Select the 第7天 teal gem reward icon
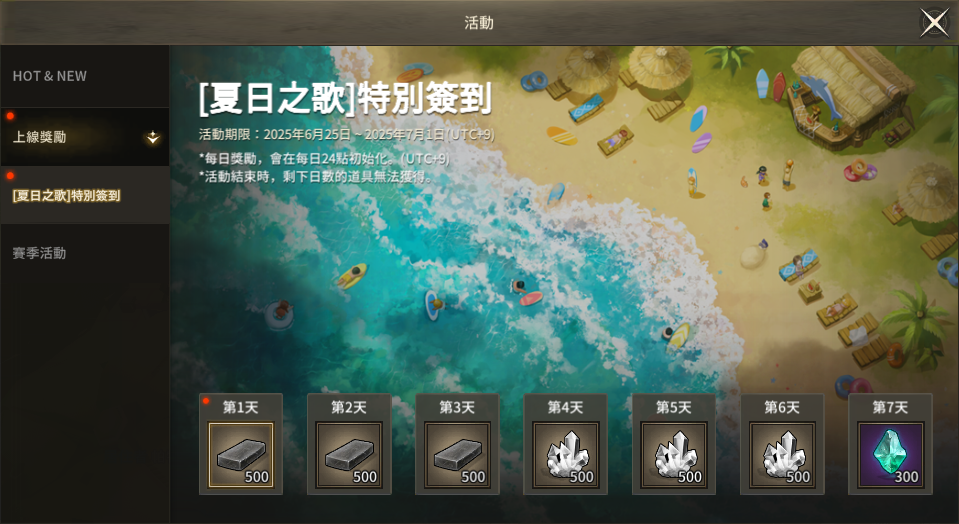Screen dimensions: 959x524 (x=890, y=455)
